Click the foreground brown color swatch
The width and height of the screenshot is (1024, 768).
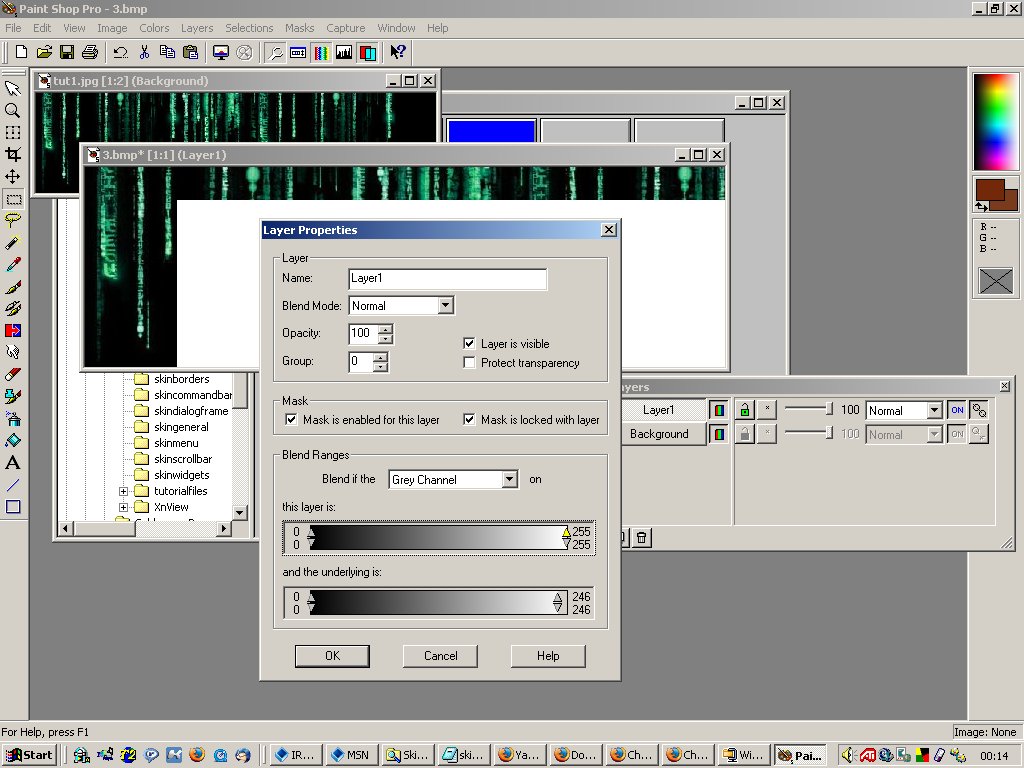click(989, 191)
